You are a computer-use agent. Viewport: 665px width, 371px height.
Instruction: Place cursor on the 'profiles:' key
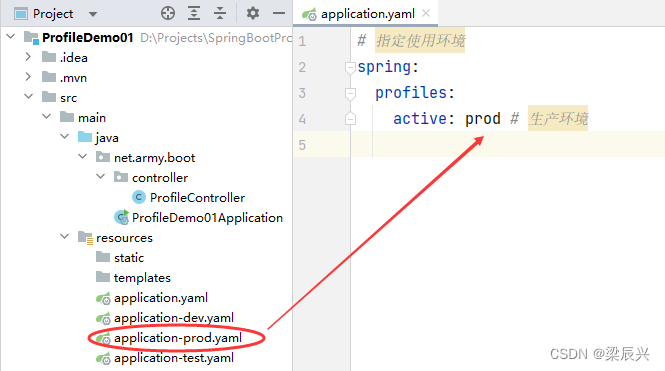click(x=415, y=93)
